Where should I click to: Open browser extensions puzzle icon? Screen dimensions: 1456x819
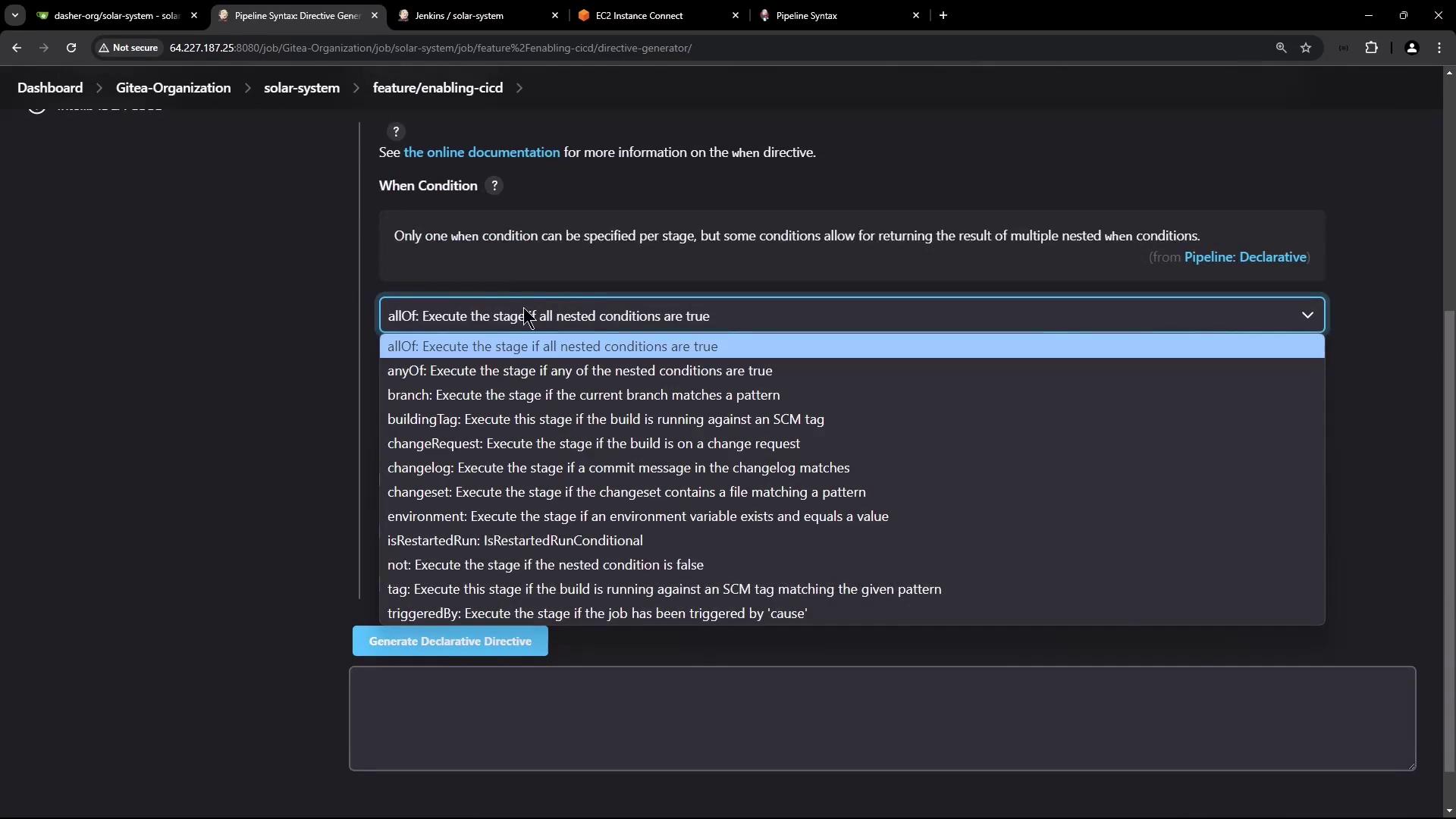[1371, 48]
